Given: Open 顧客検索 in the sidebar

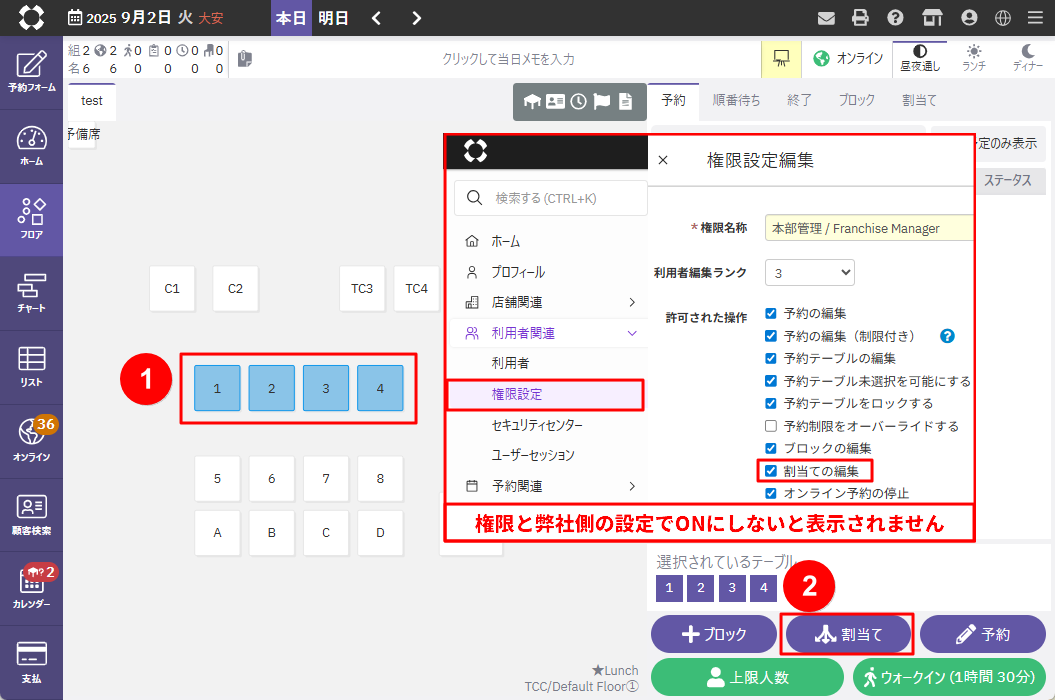Looking at the screenshot, I should (x=31, y=514).
